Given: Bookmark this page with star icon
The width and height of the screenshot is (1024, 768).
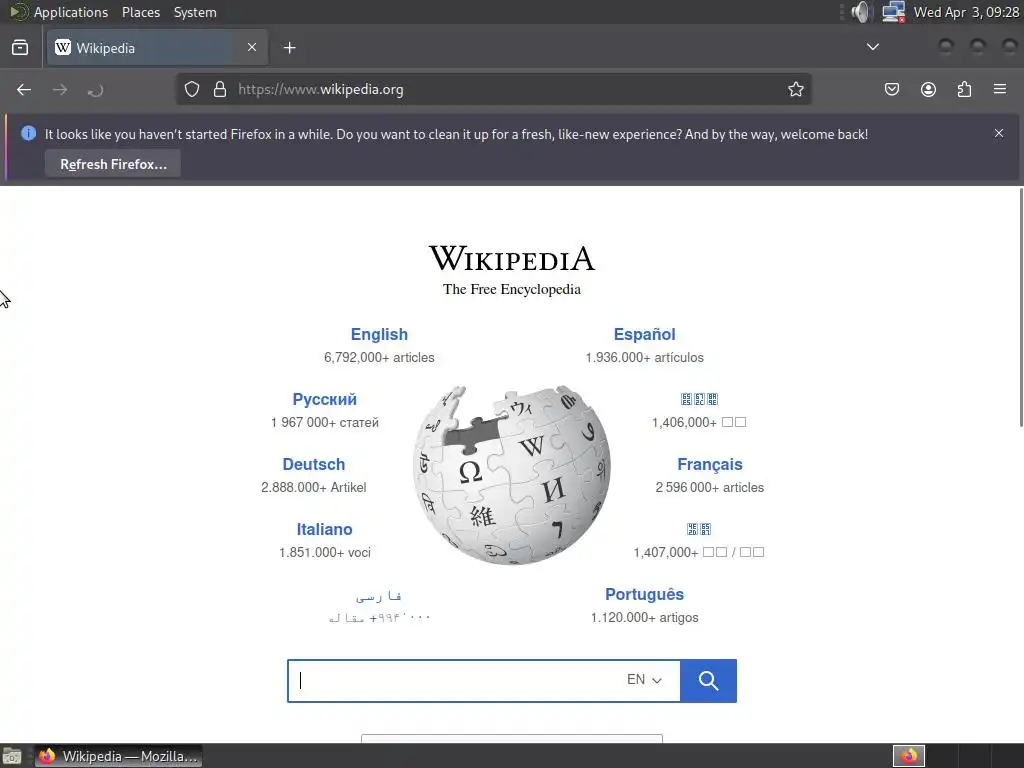Looking at the screenshot, I should tap(795, 89).
